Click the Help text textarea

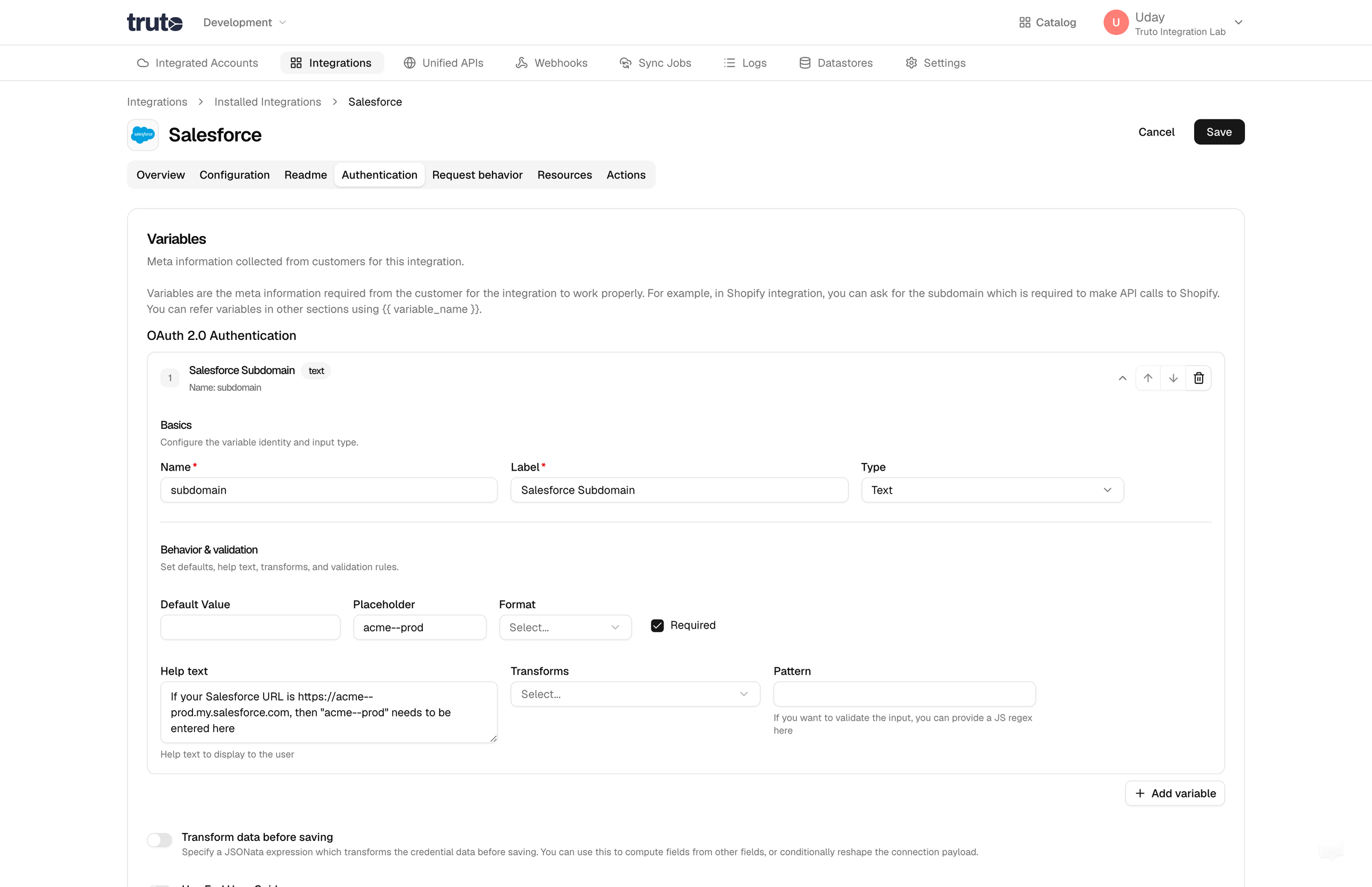point(329,712)
